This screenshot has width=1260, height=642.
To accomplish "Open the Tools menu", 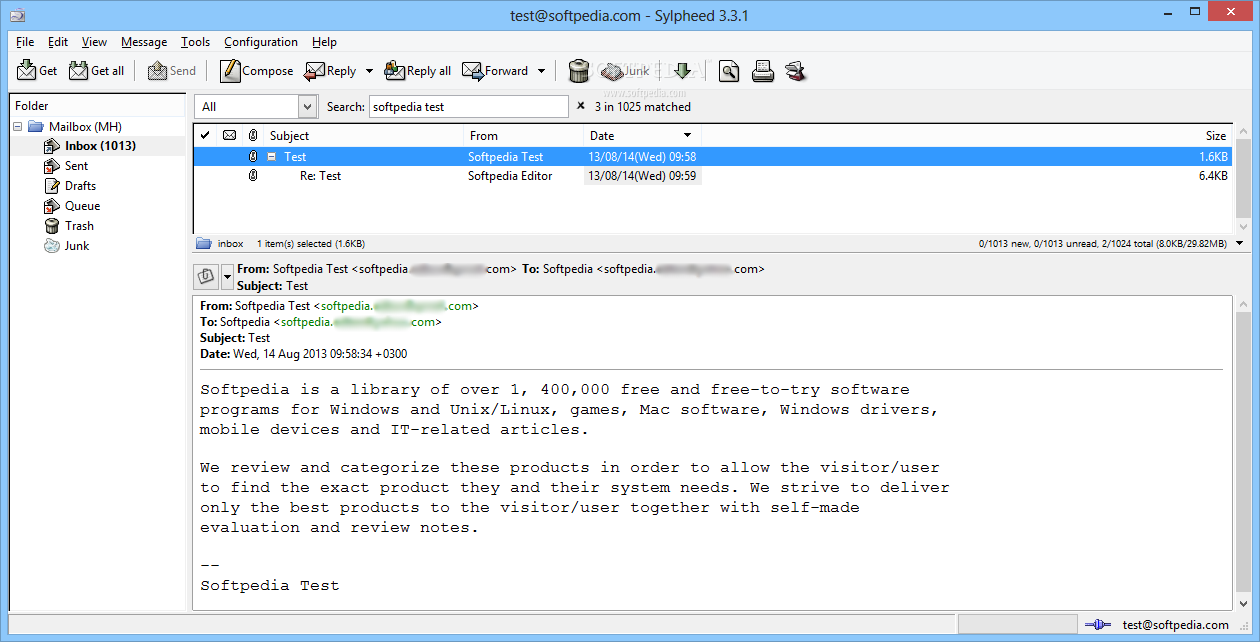I will tap(195, 42).
